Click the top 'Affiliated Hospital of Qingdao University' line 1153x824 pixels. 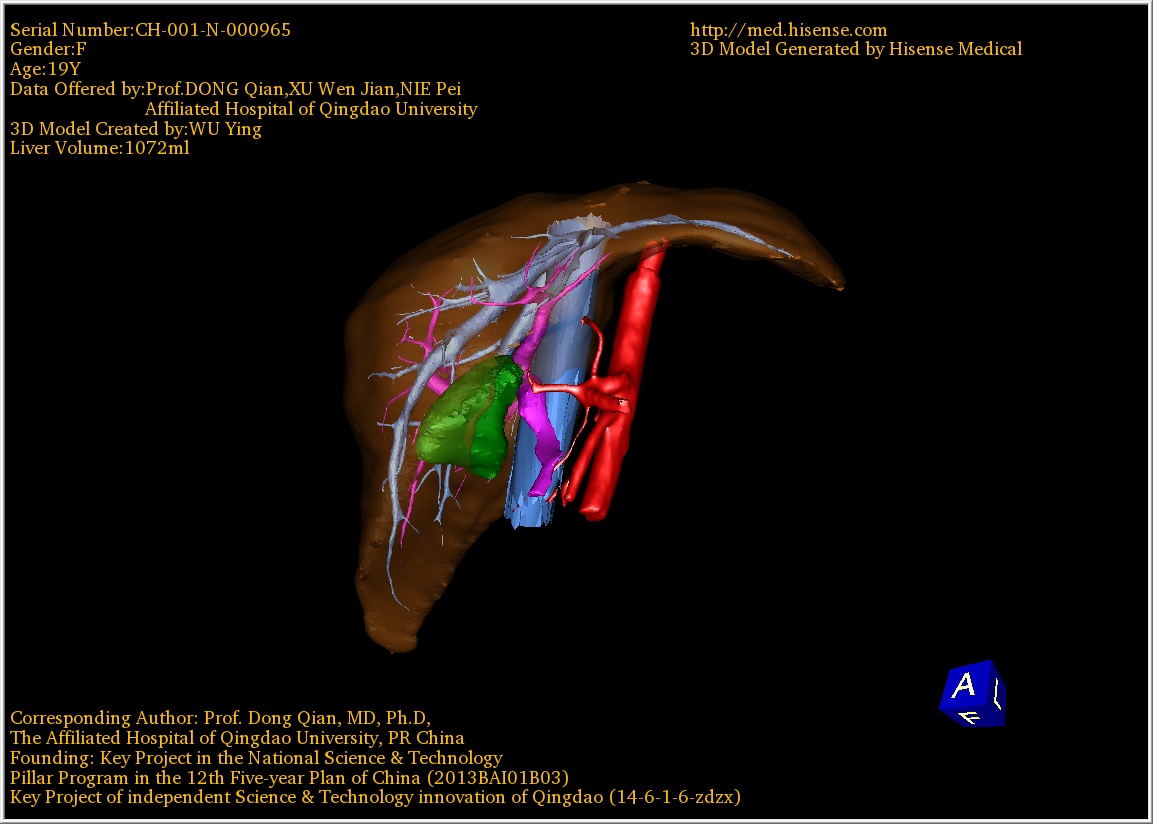tap(311, 109)
